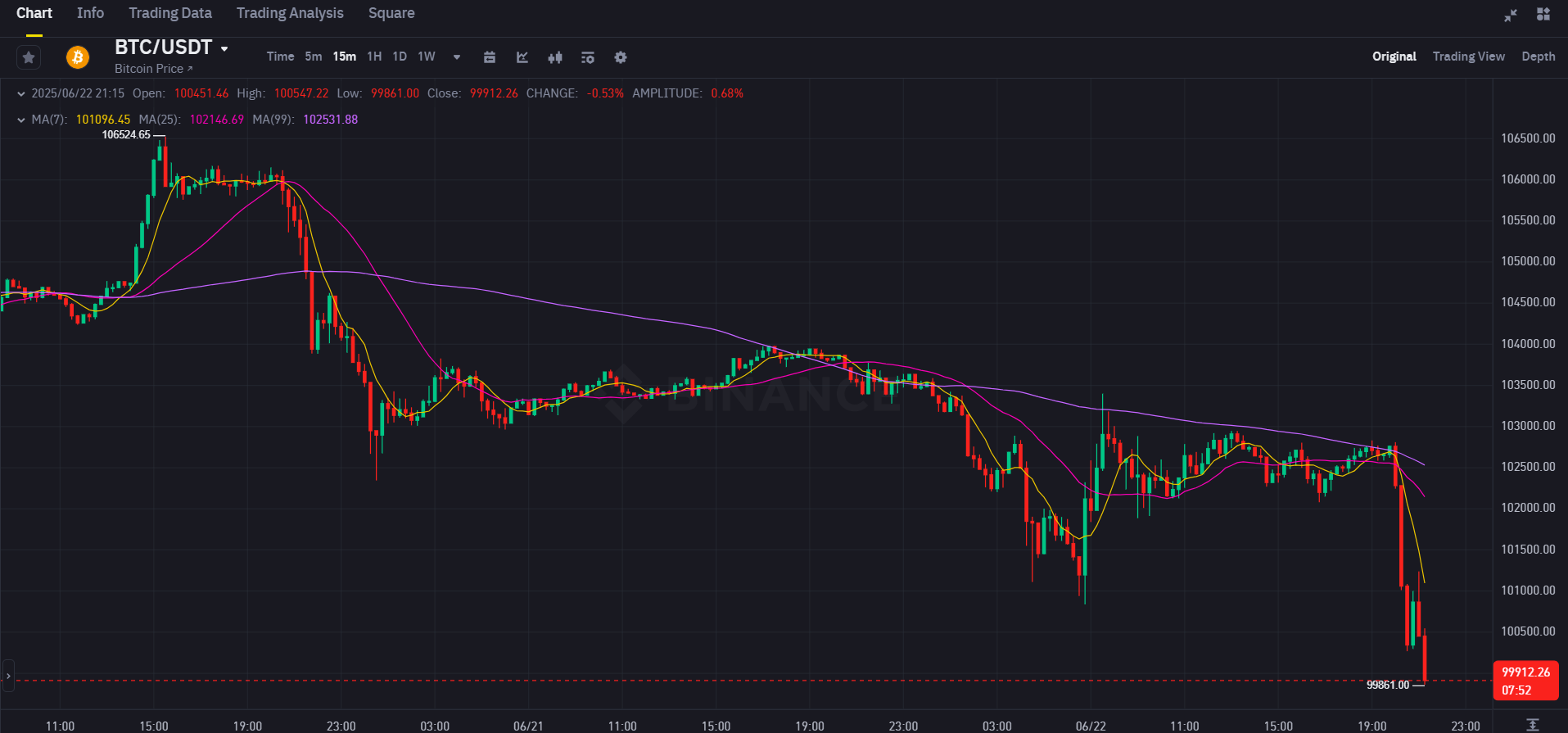This screenshot has width=1568, height=733.
Task: Switch to the Trading View chart mode
Action: [x=1468, y=57]
